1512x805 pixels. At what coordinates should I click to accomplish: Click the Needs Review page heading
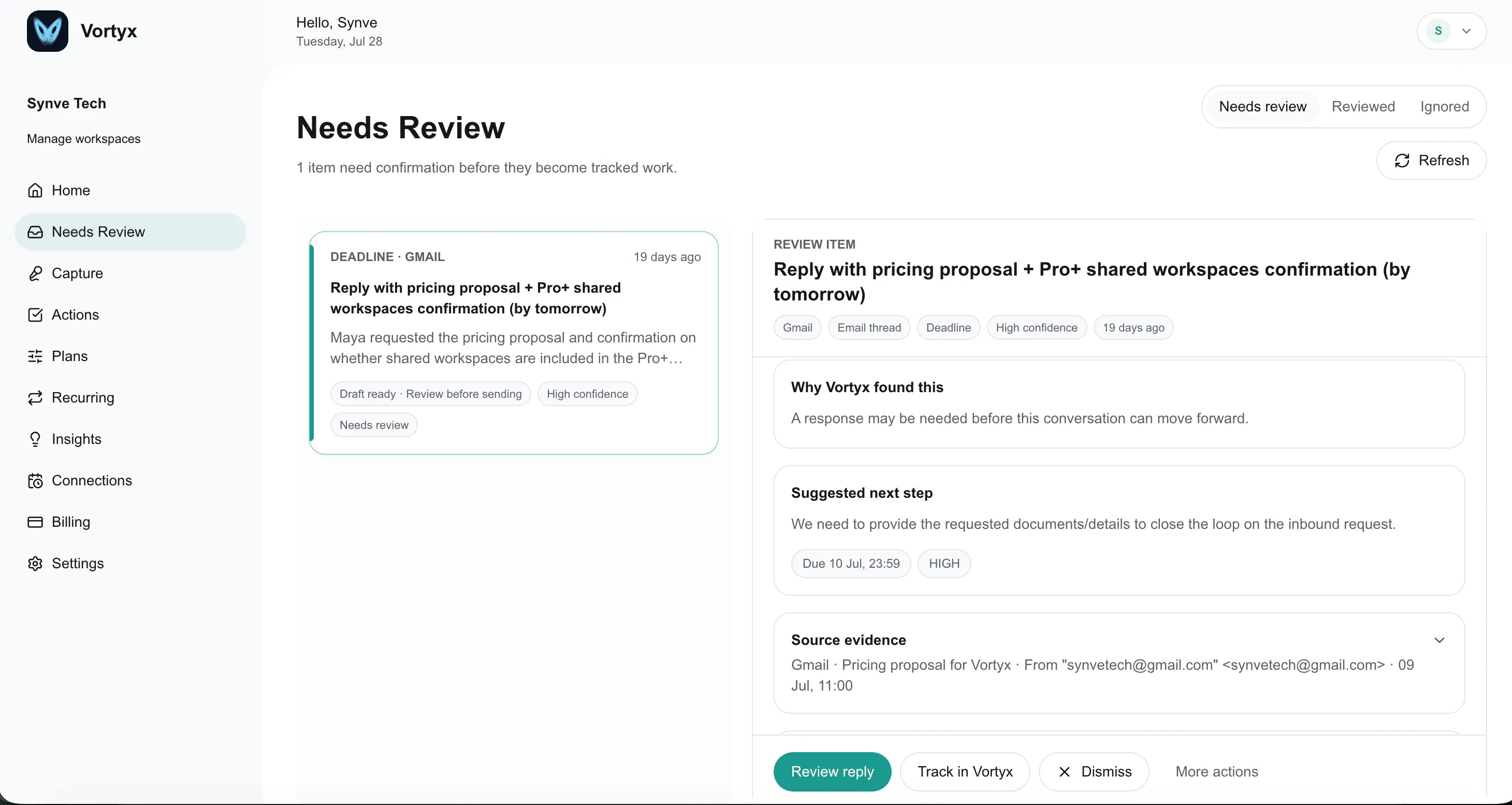click(401, 127)
